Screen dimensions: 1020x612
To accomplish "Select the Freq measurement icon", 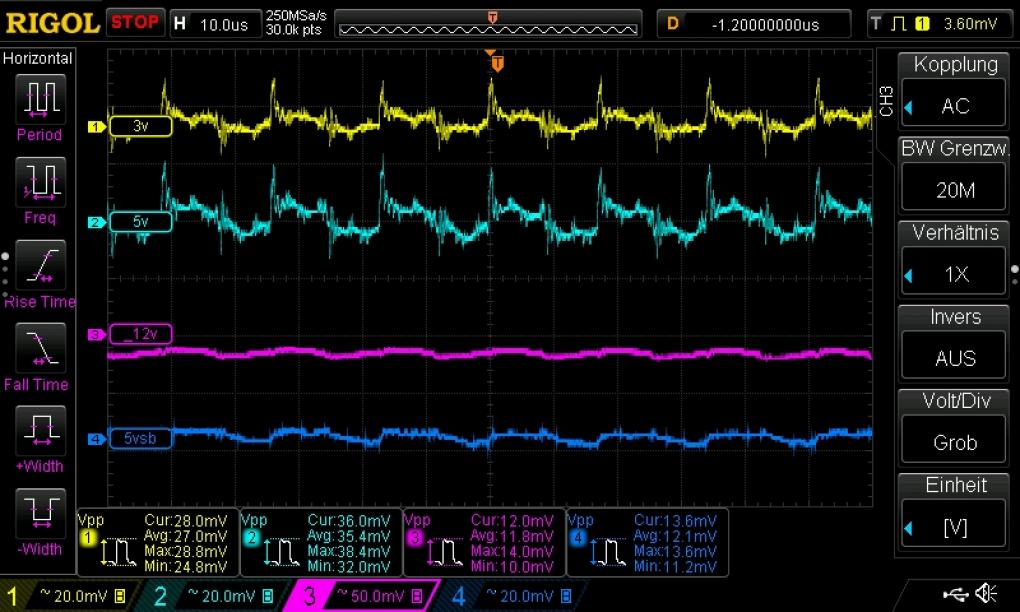I will tap(40, 181).
